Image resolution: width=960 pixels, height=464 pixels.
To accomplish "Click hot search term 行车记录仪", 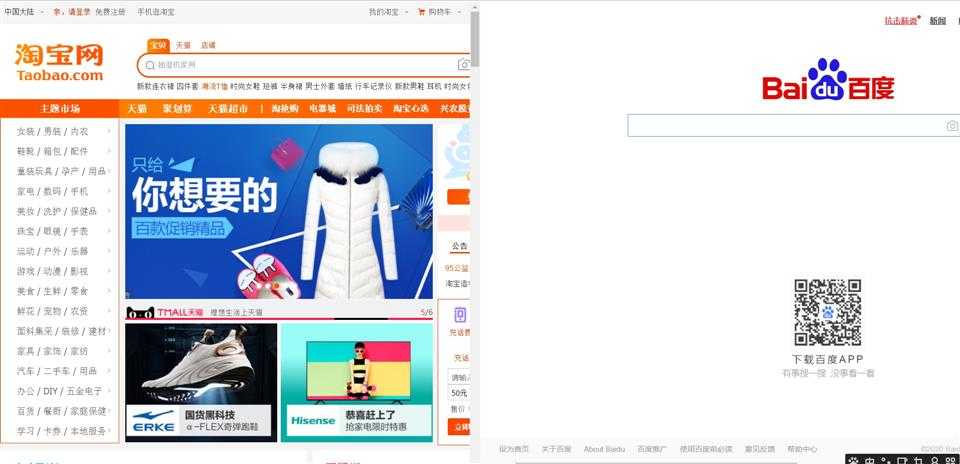I will tap(373, 86).
